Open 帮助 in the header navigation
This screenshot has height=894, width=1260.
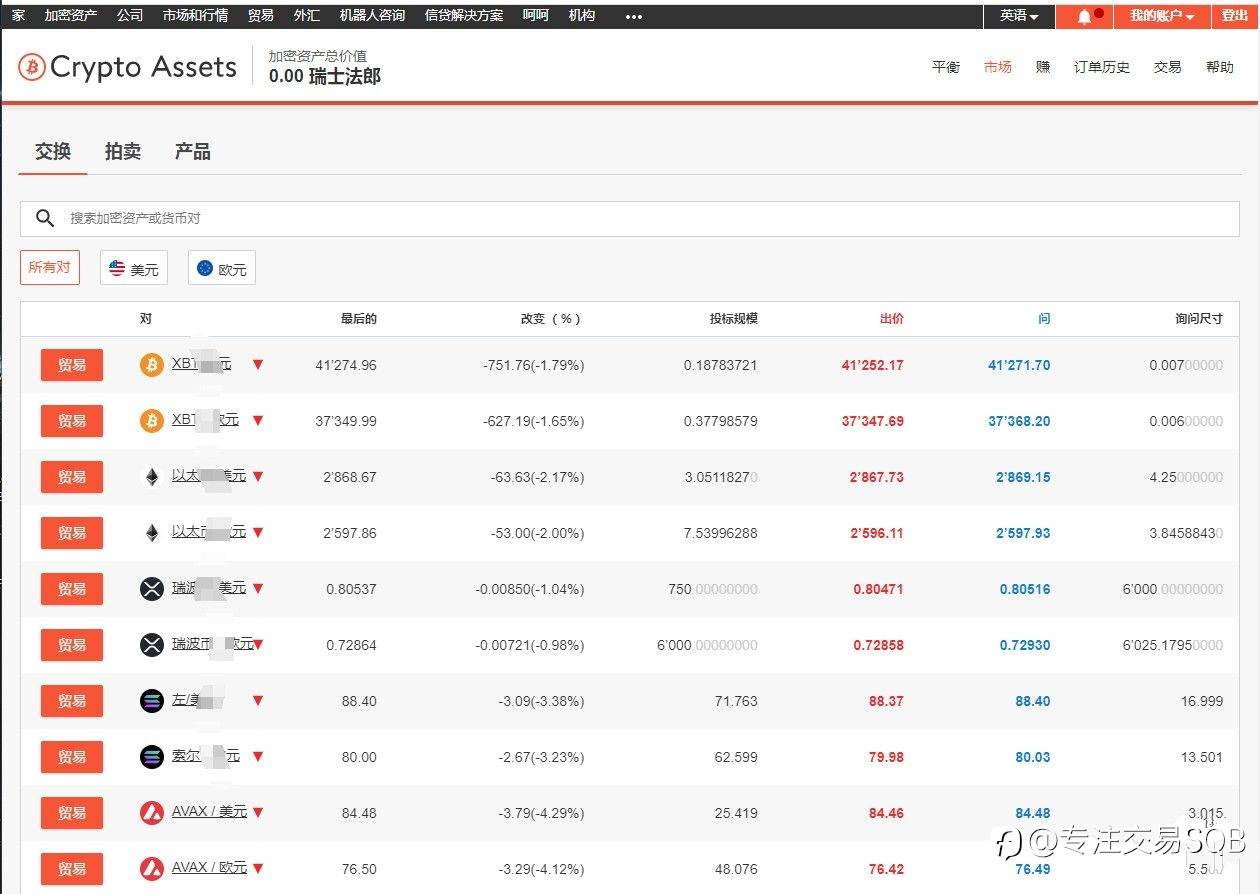point(1220,67)
